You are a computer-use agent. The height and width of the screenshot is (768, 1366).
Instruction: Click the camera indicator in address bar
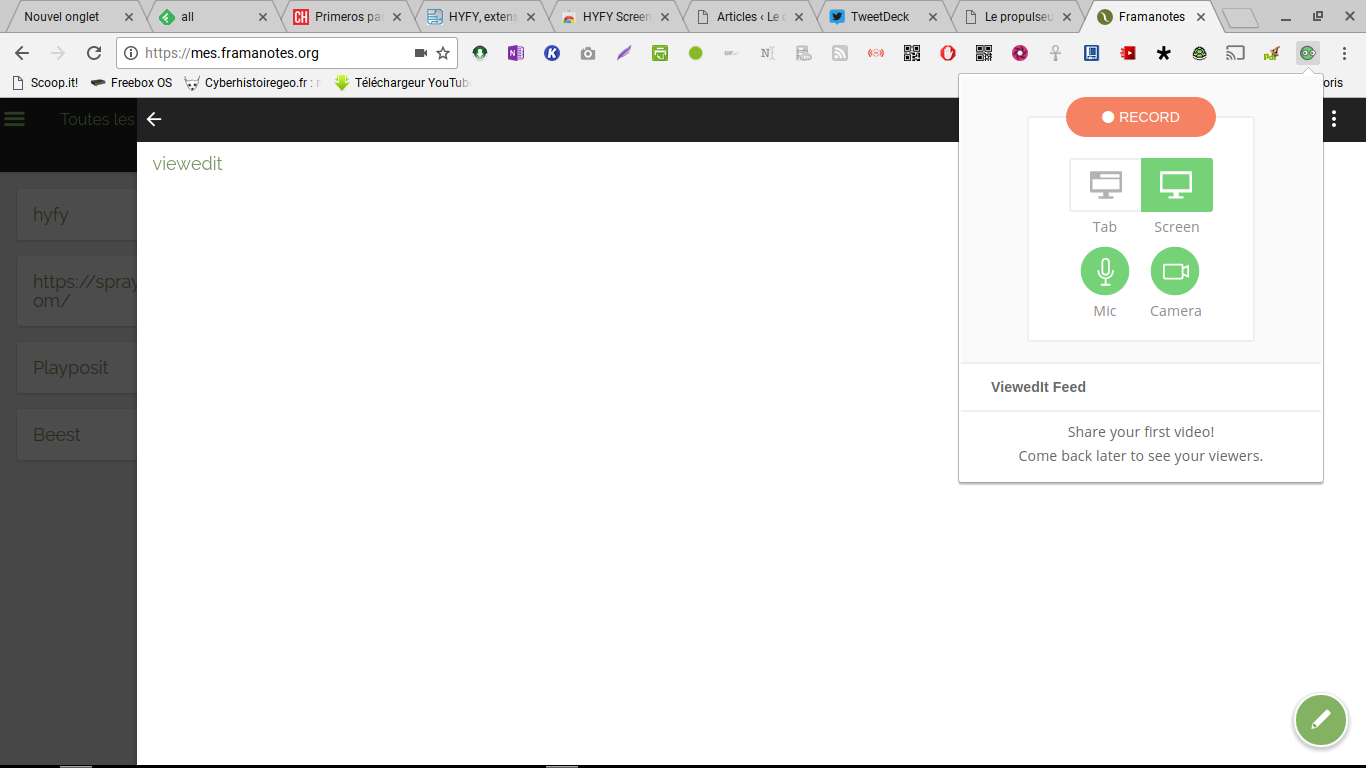coord(420,53)
